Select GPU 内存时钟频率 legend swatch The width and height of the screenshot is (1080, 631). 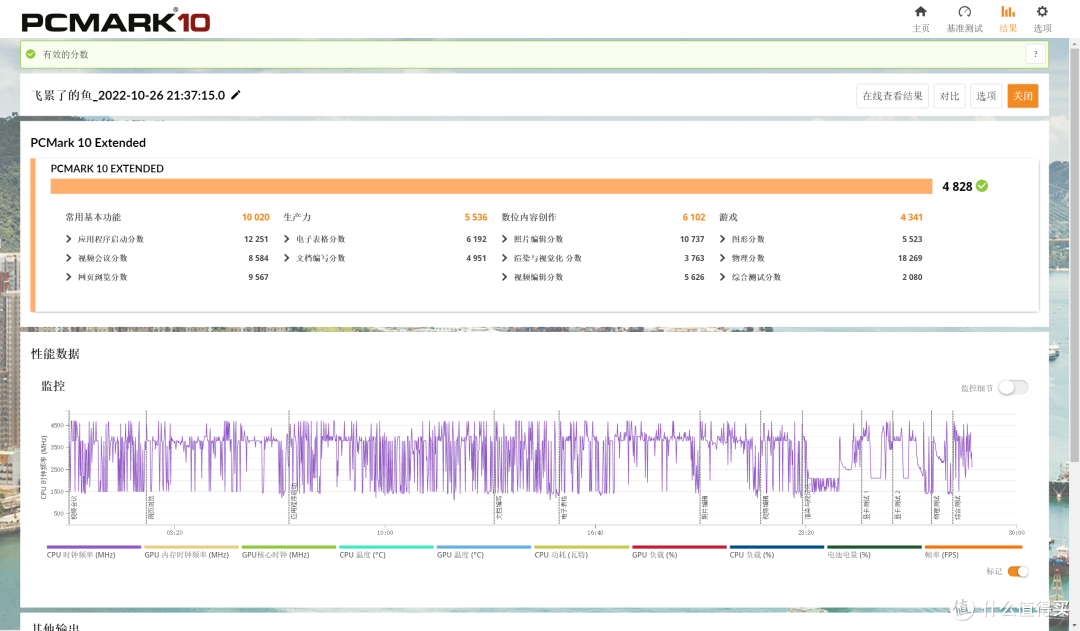(191, 547)
